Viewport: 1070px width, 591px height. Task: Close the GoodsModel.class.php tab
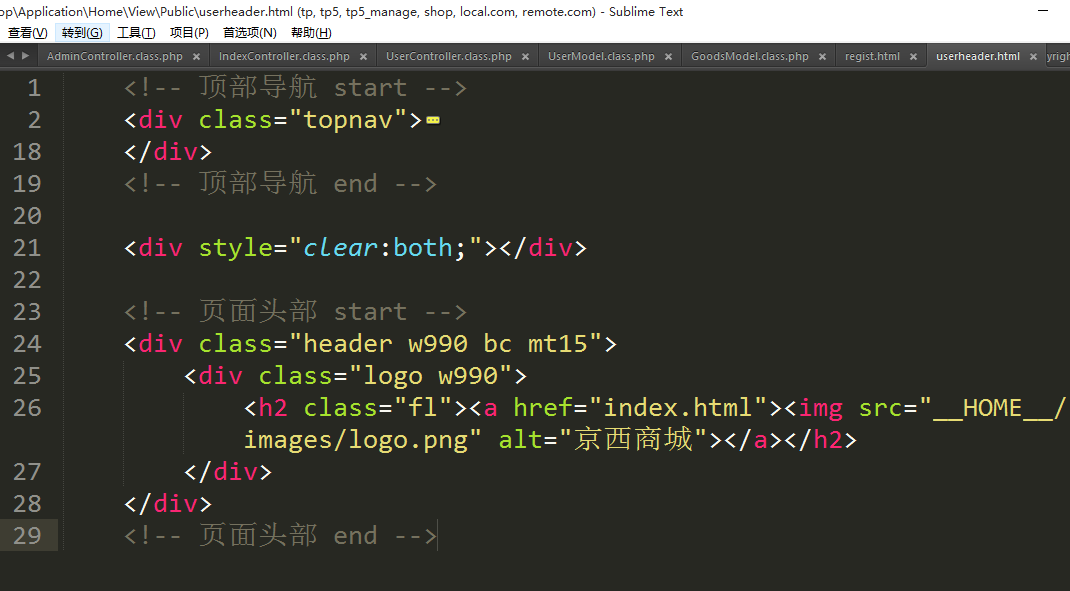(823, 57)
